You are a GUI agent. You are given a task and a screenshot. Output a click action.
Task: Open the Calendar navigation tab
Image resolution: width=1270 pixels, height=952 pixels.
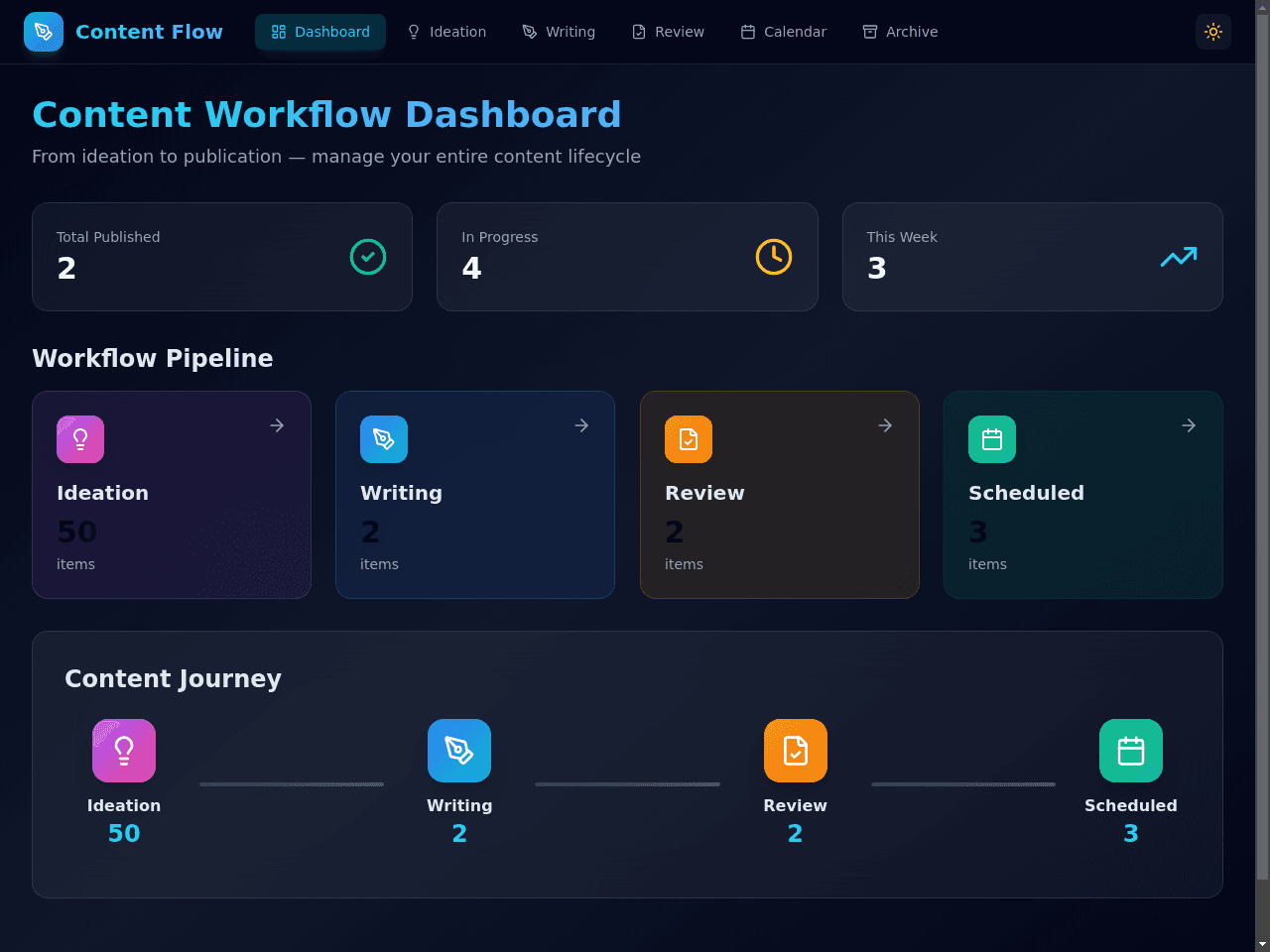(x=783, y=32)
